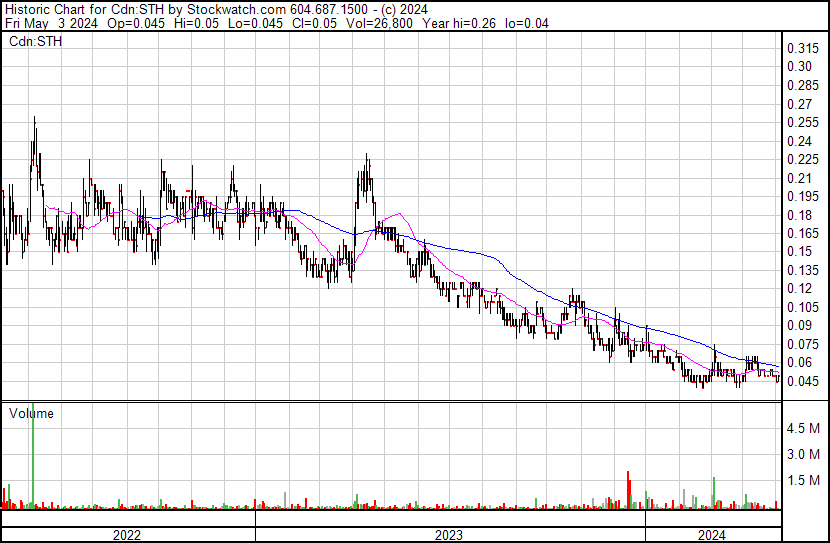Click the 1.5 M volume axis label
The image size is (830, 543).
click(803, 480)
